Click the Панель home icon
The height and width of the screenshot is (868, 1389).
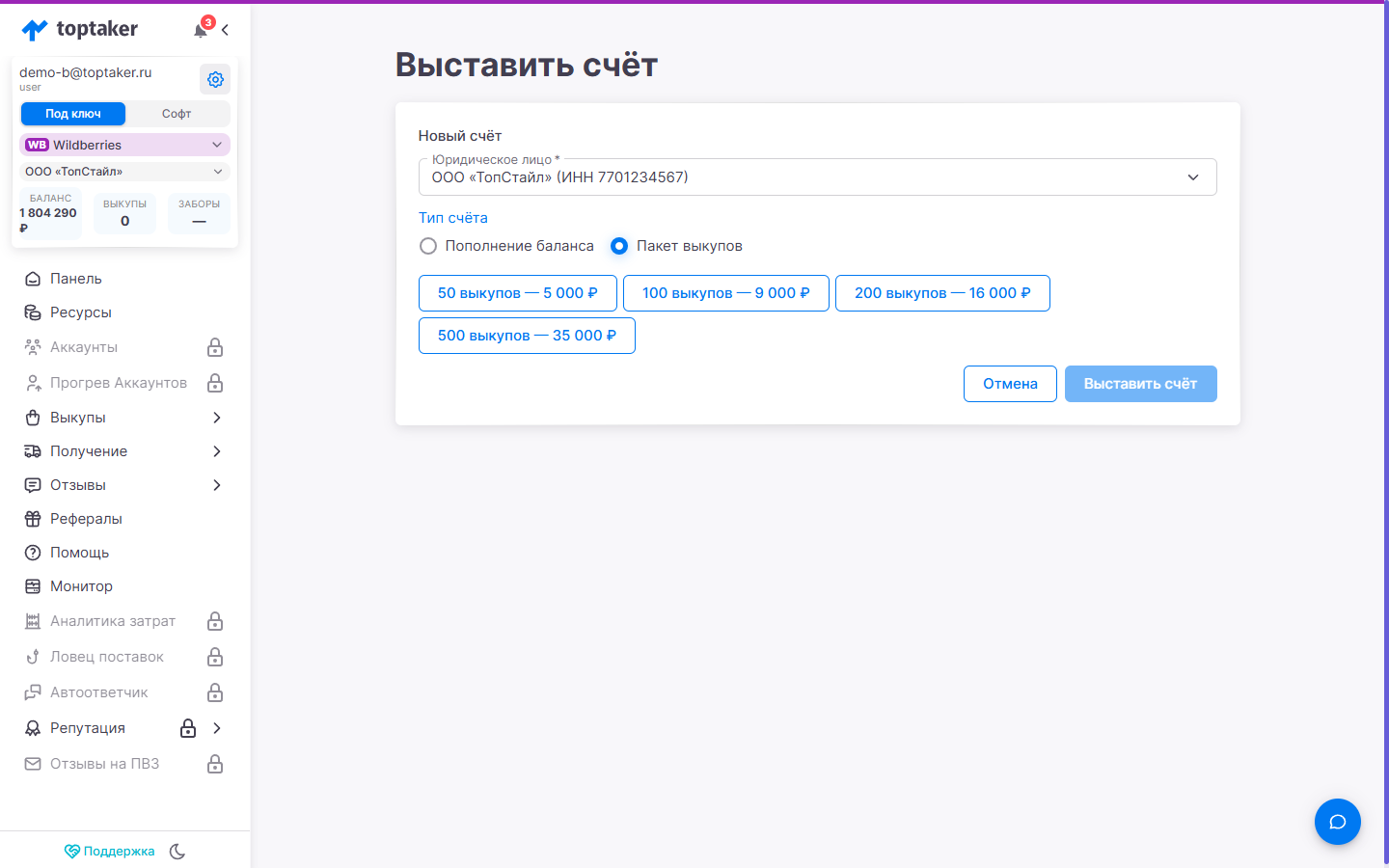(x=33, y=279)
